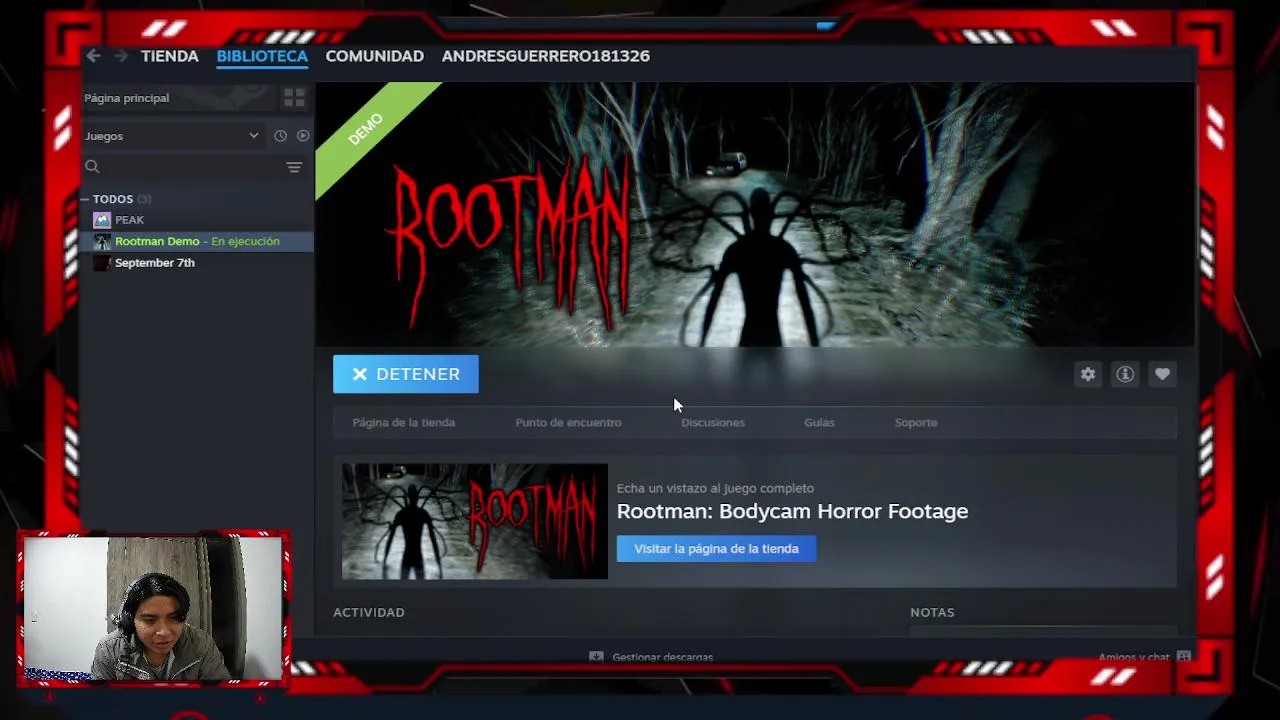Click the PEAK game icon
This screenshot has width=1280, height=720.
click(102, 220)
